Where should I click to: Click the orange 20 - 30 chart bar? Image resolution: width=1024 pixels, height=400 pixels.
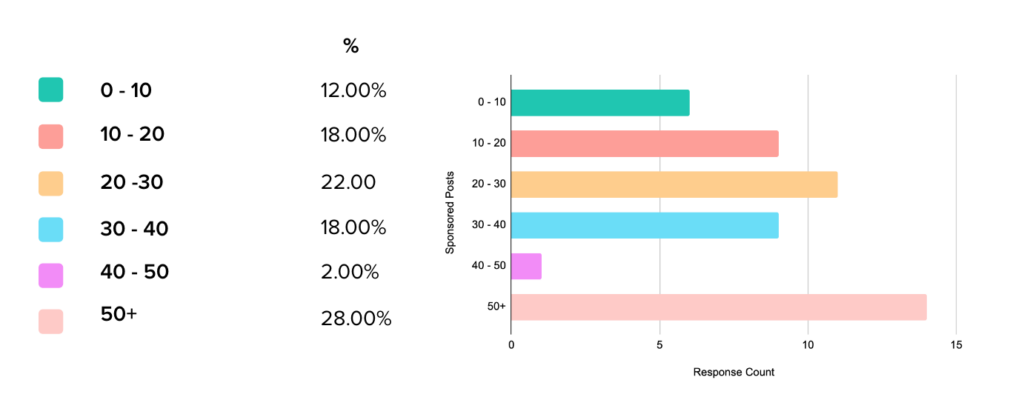click(x=674, y=185)
